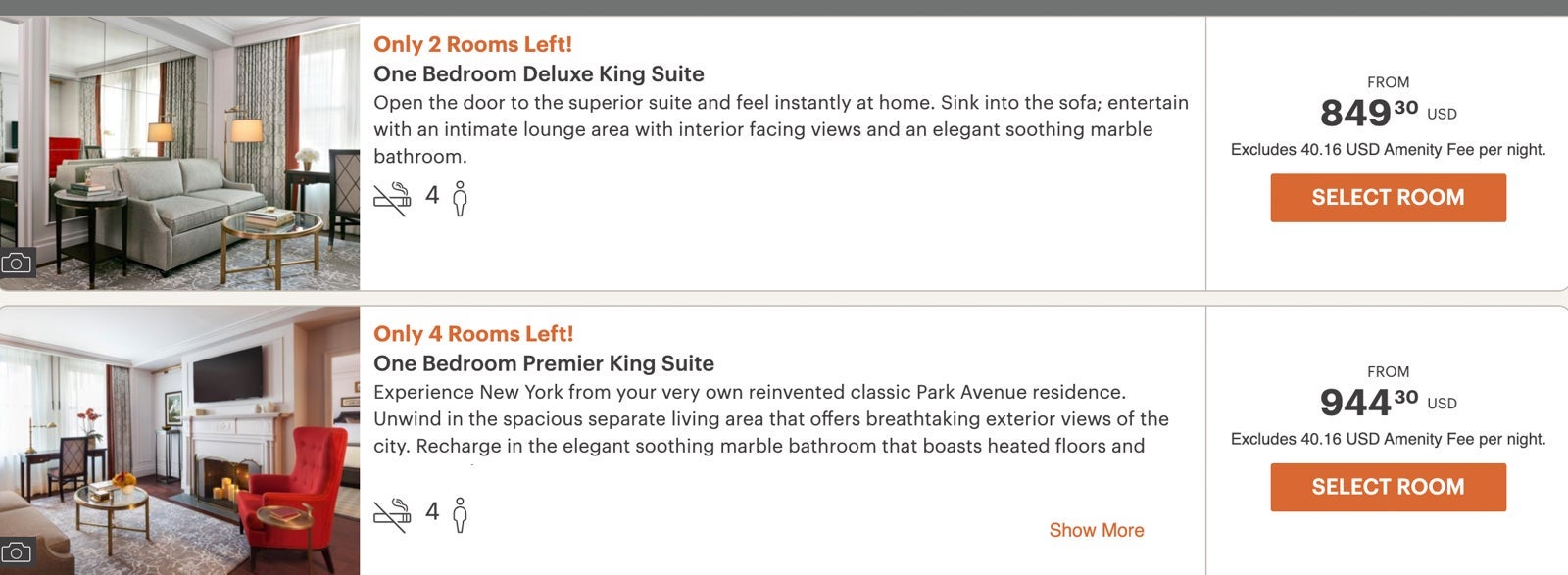Click the 849.30 USD price

click(x=1369, y=113)
